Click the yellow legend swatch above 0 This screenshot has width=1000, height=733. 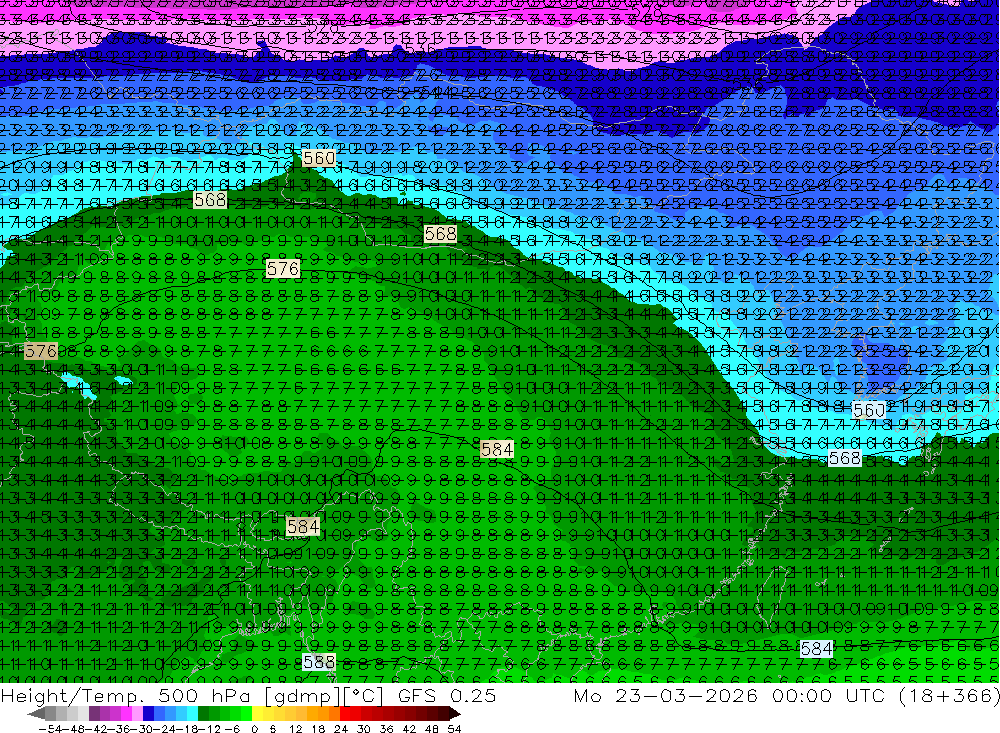[x=258, y=714]
